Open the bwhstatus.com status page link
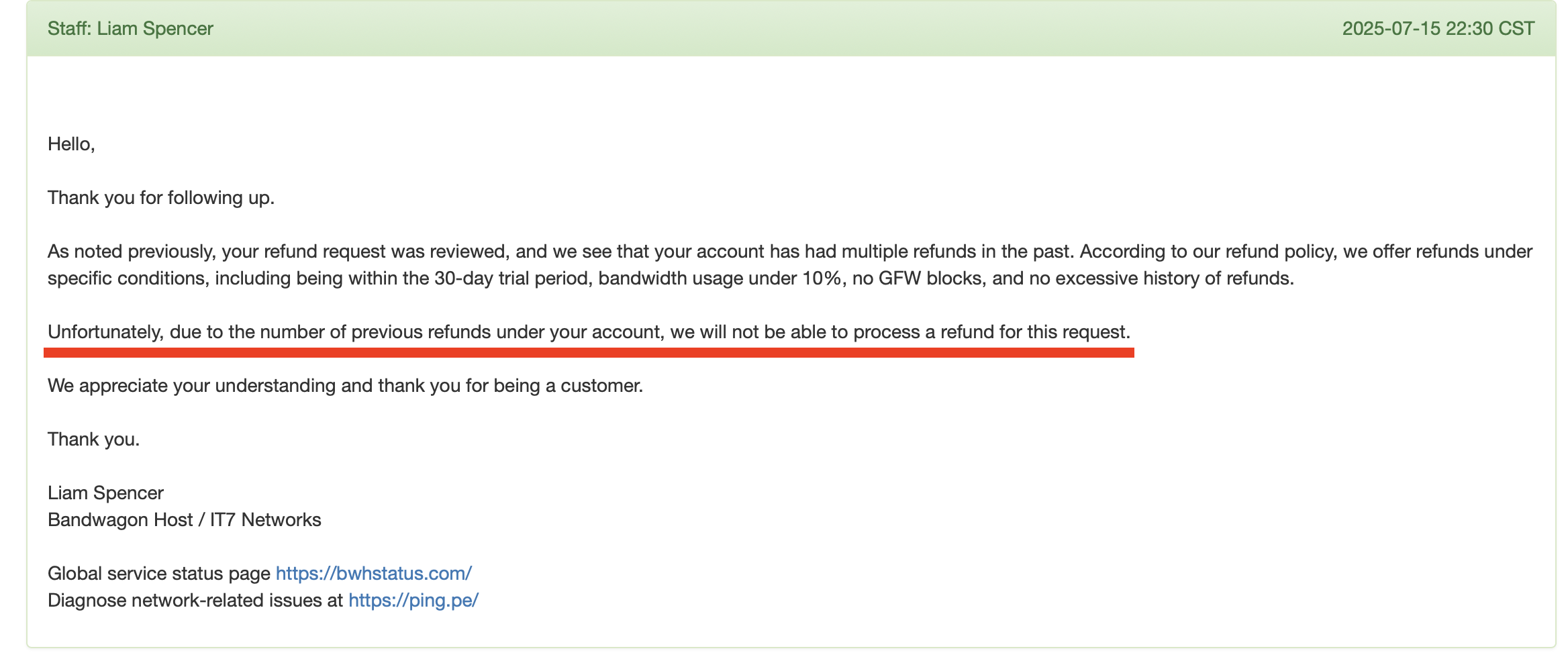 373,573
